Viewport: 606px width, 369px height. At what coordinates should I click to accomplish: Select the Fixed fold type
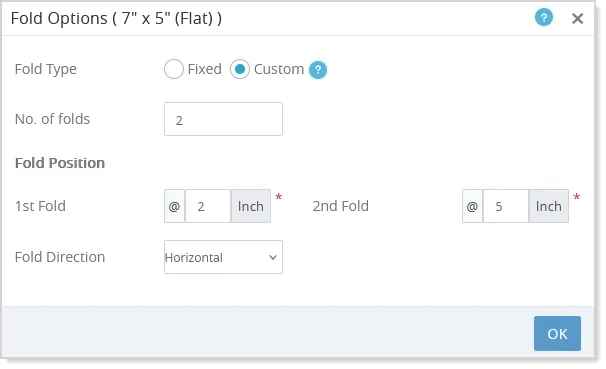[x=174, y=69]
